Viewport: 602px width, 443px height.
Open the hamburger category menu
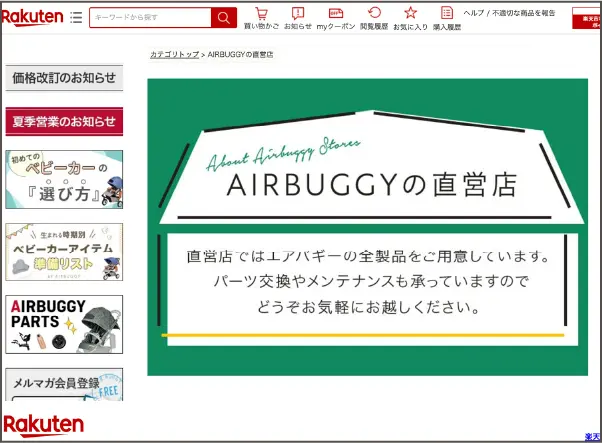[x=76, y=17]
